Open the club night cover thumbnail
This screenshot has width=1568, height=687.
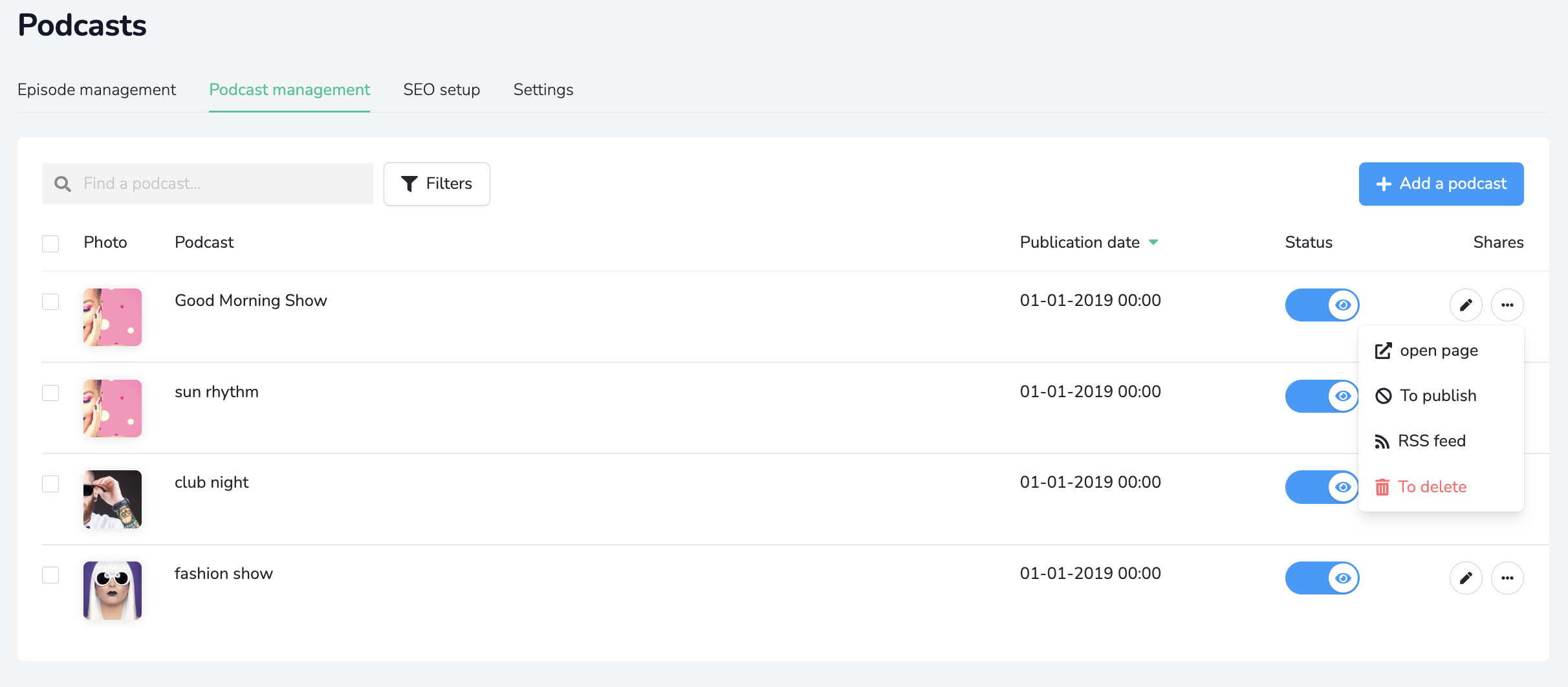click(113, 499)
